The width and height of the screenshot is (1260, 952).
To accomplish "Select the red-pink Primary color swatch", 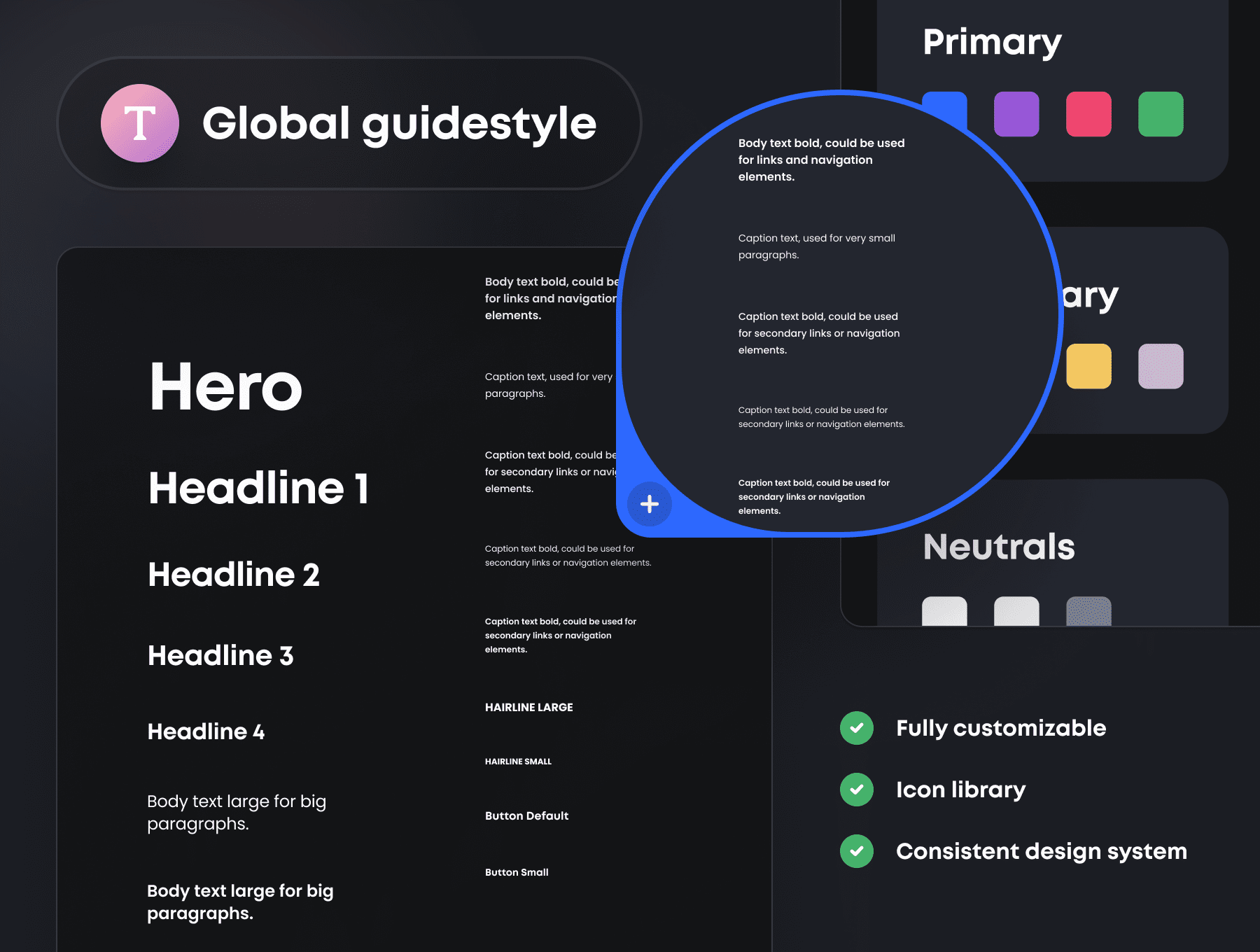I will point(1088,114).
